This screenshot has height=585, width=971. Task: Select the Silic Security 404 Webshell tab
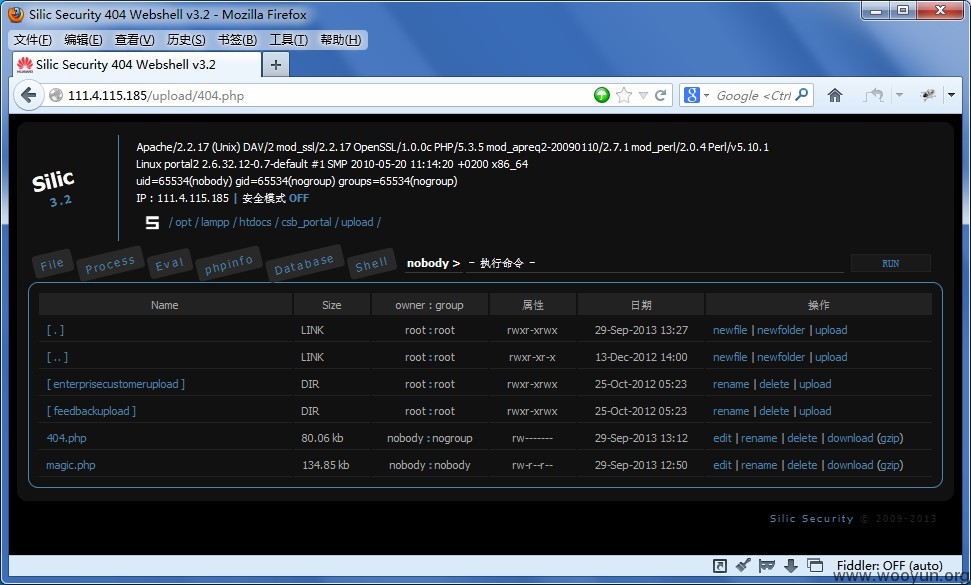point(136,64)
